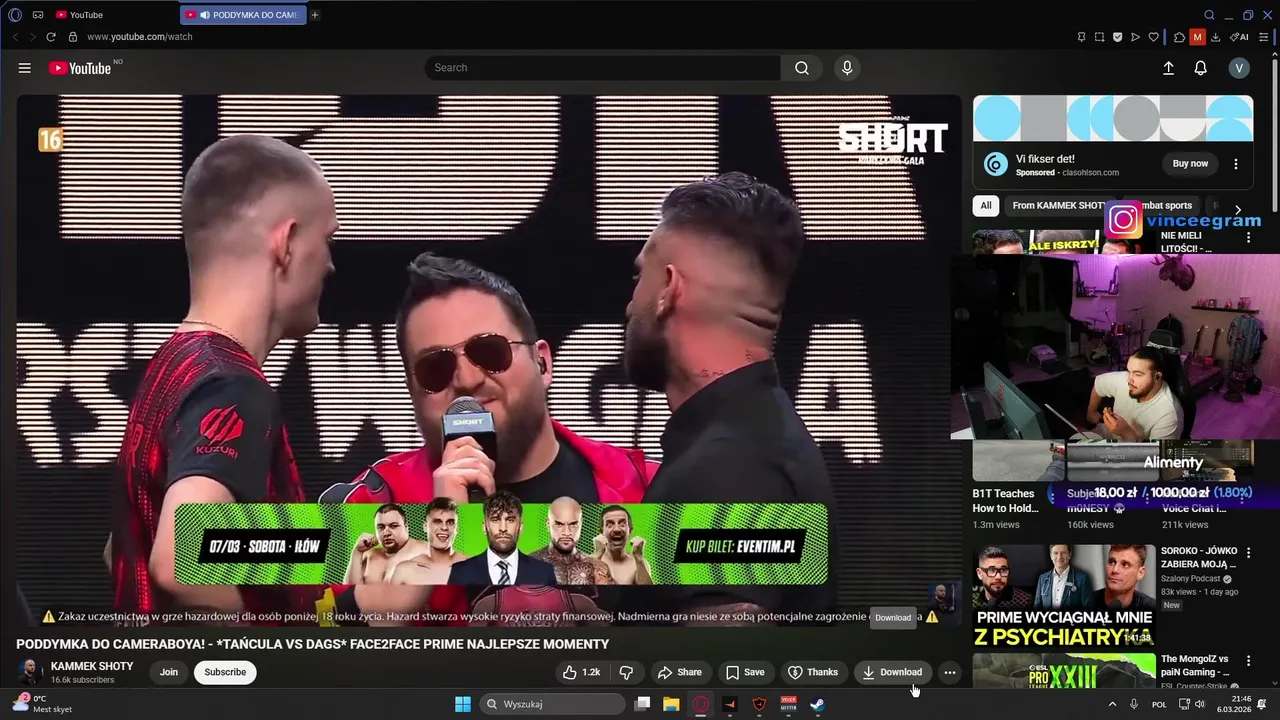The height and width of the screenshot is (720, 1280).
Task: Open the Opera main menu icon
Action: (x=15, y=15)
